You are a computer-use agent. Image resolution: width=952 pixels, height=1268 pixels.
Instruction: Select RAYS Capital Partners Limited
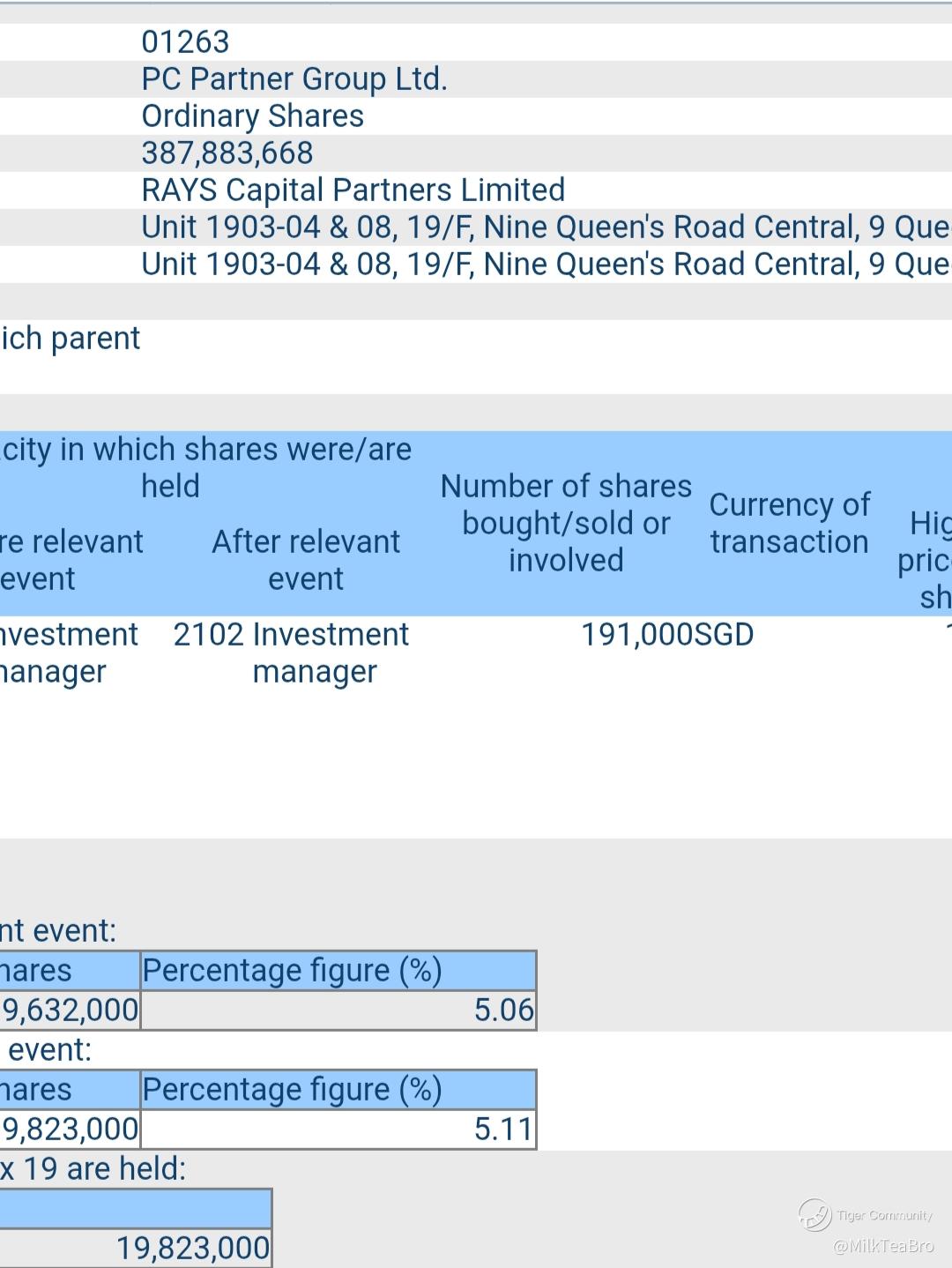coord(353,190)
